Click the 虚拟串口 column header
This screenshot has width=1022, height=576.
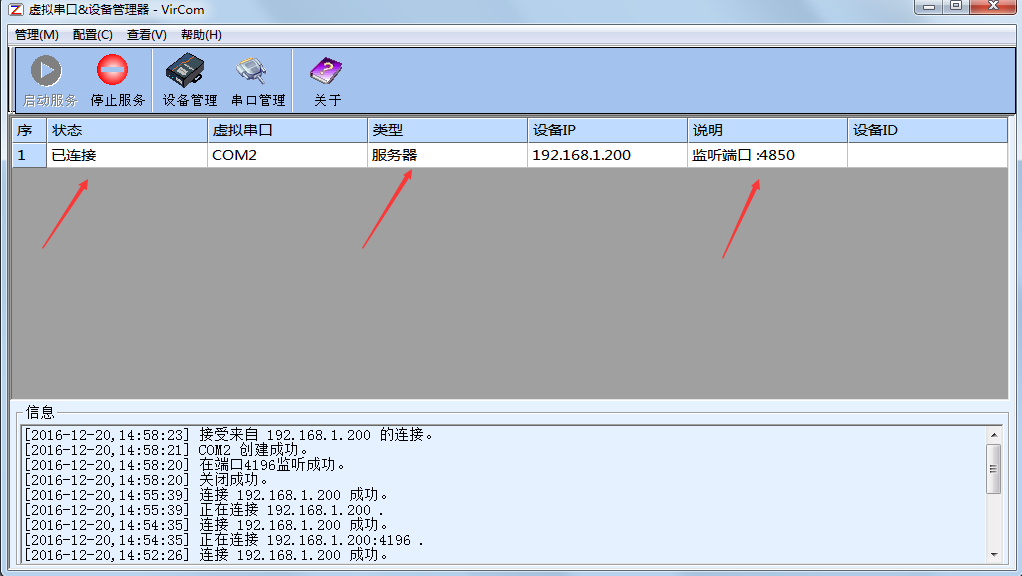pyautogui.click(x=287, y=131)
